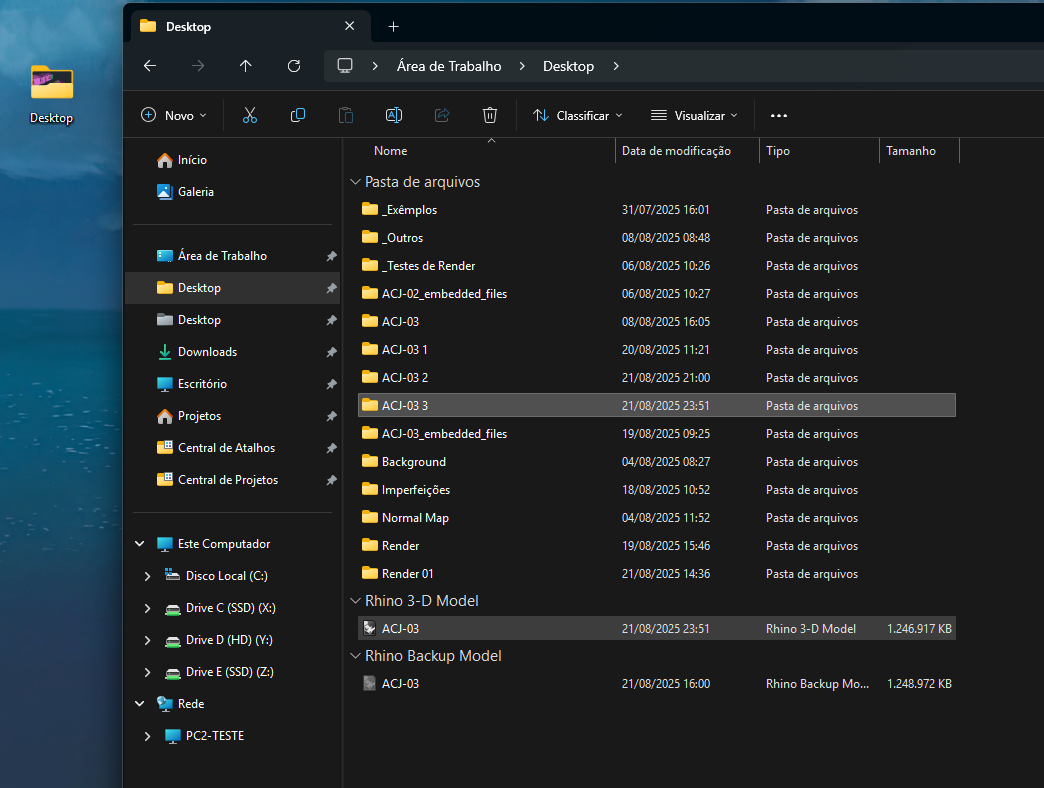Screen dimensions: 1044x788
Task: Open Início in the navigation pane
Action: [x=192, y=160]
